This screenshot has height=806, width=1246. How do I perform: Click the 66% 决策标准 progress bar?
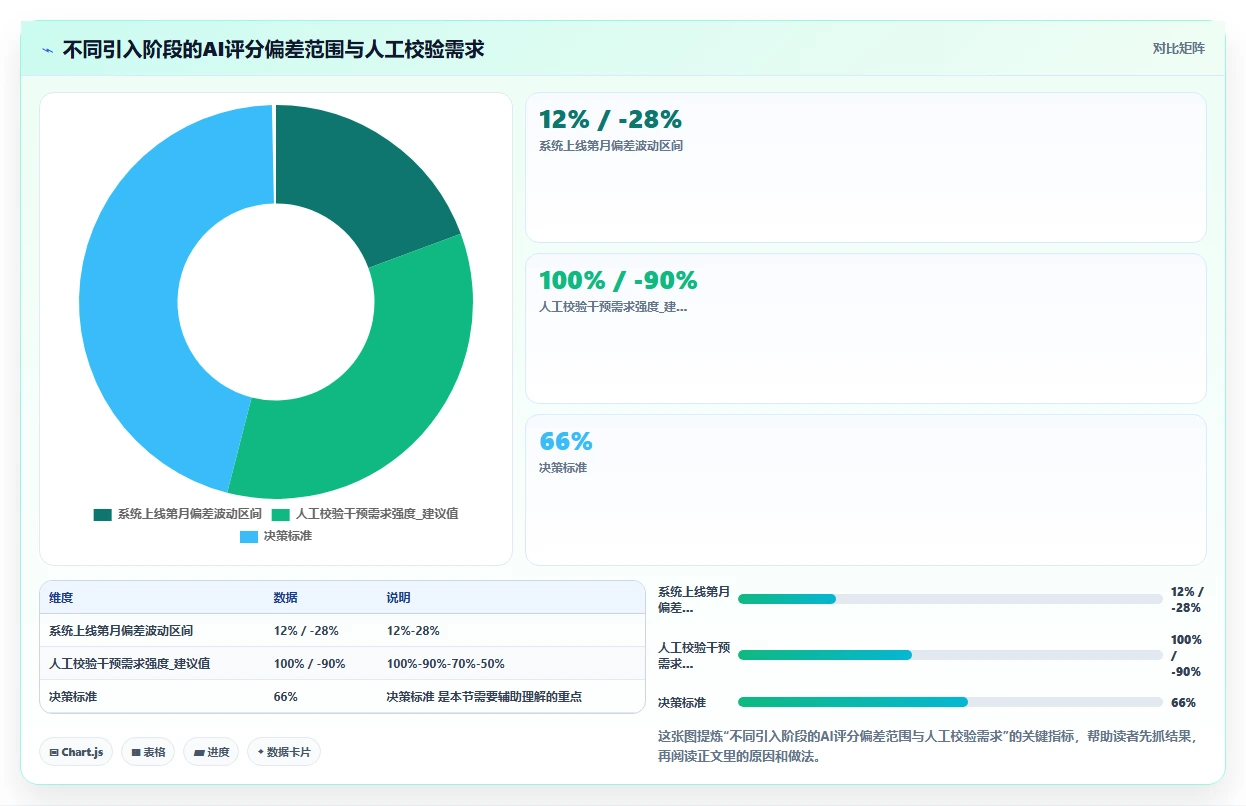click(950, 702)
